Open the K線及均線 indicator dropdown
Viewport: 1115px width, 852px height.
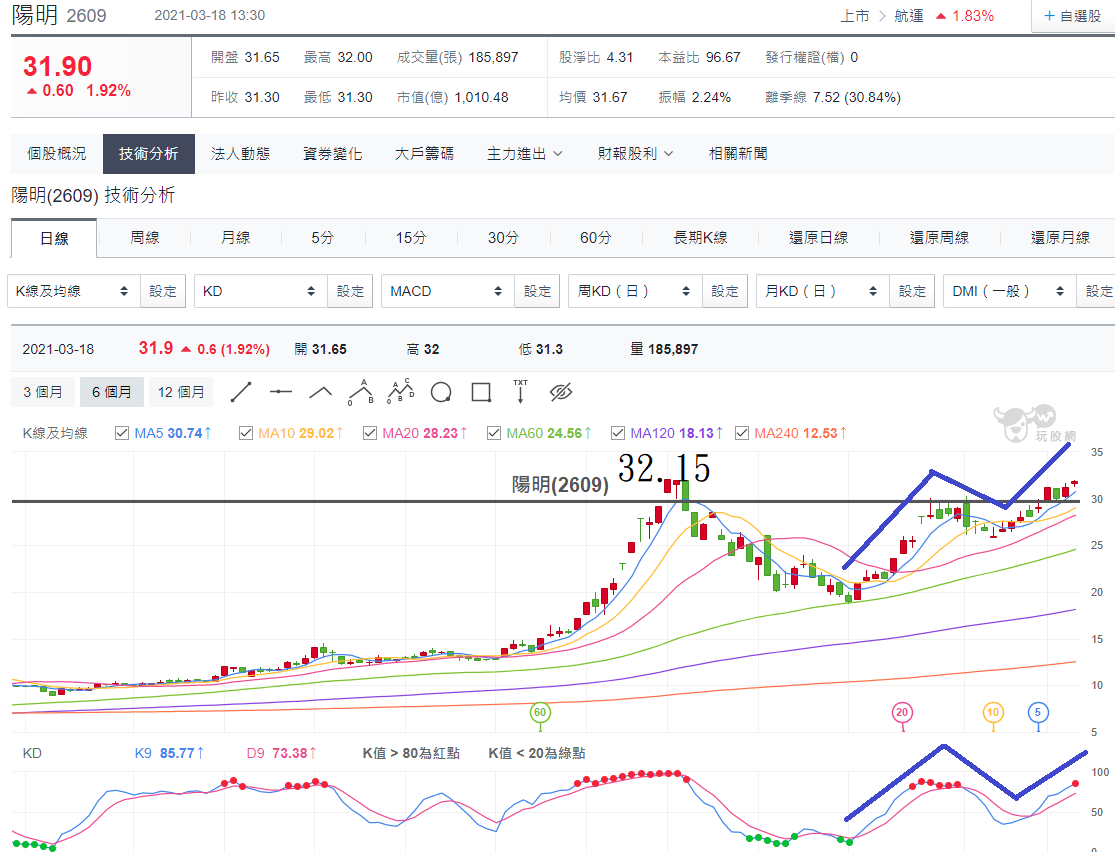pos(74,291)
